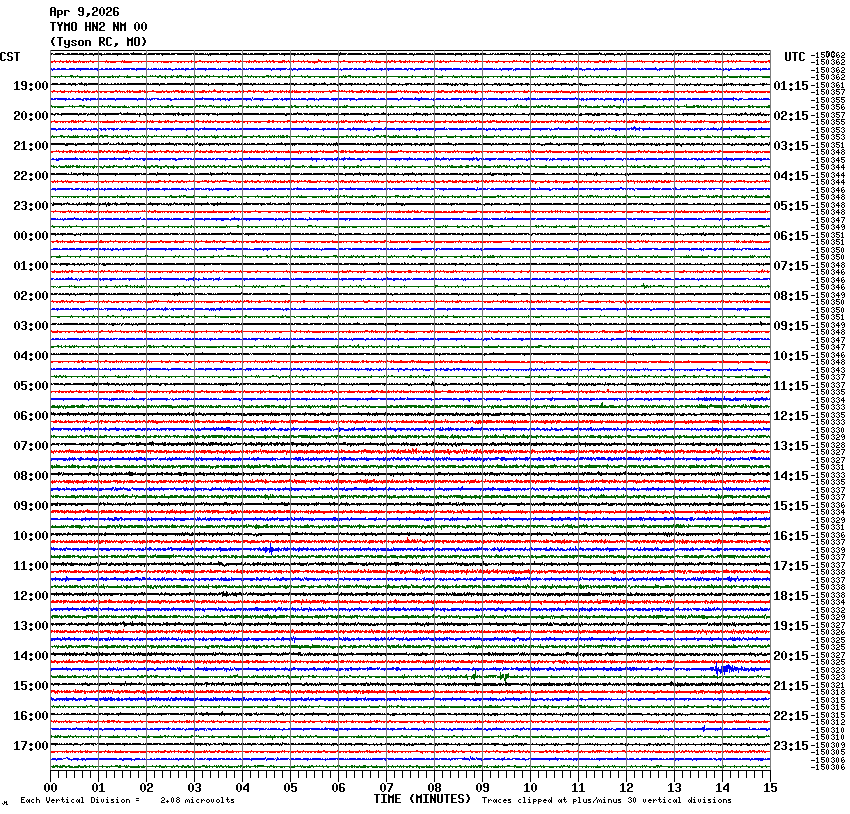The height and width of the screenshot is (814, 850).
Task: Click the TIME (MINUTES) axis title
Action: (x=421, y=799)
